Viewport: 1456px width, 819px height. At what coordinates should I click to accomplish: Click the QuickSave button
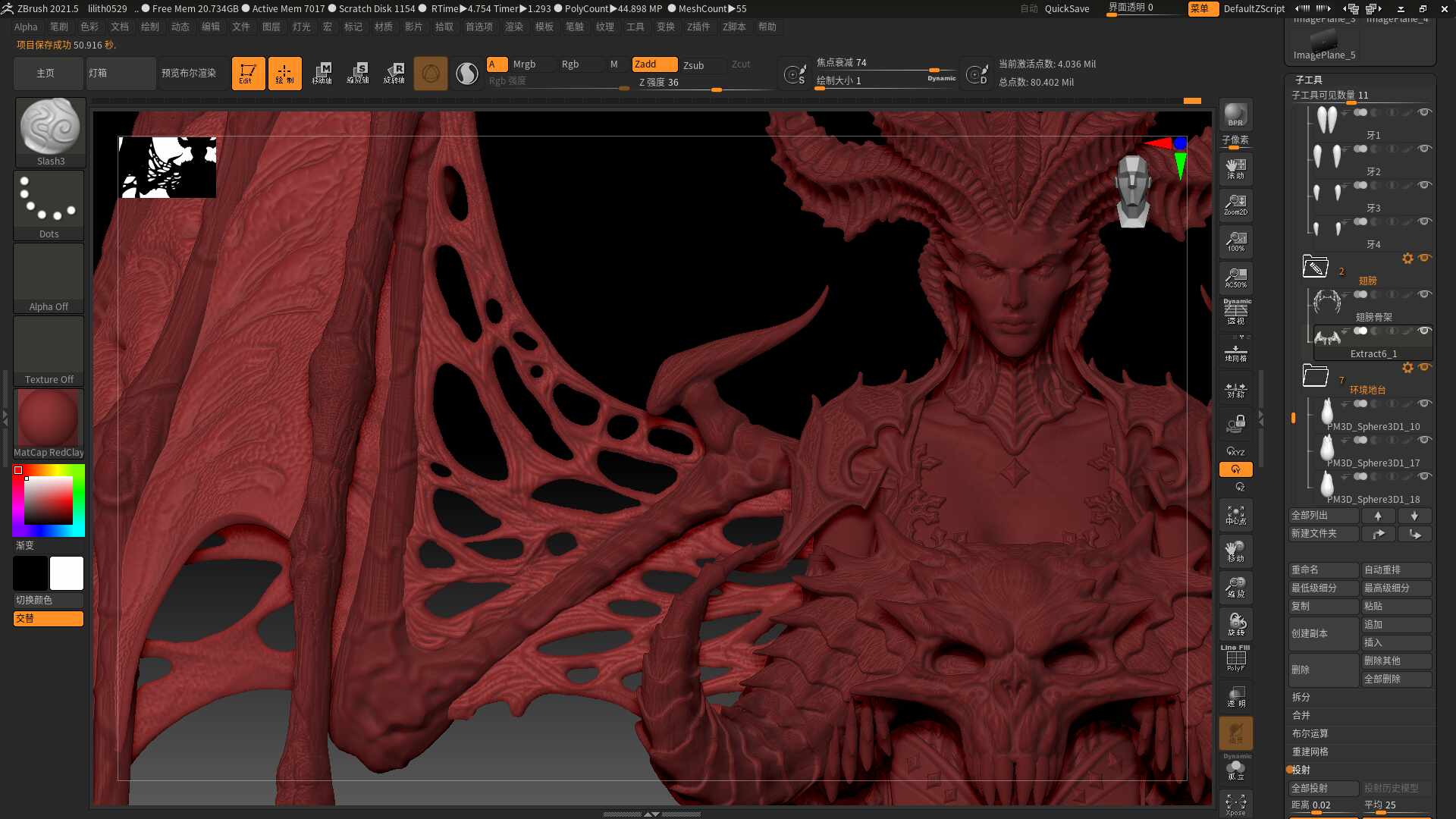pos(1066,9)
